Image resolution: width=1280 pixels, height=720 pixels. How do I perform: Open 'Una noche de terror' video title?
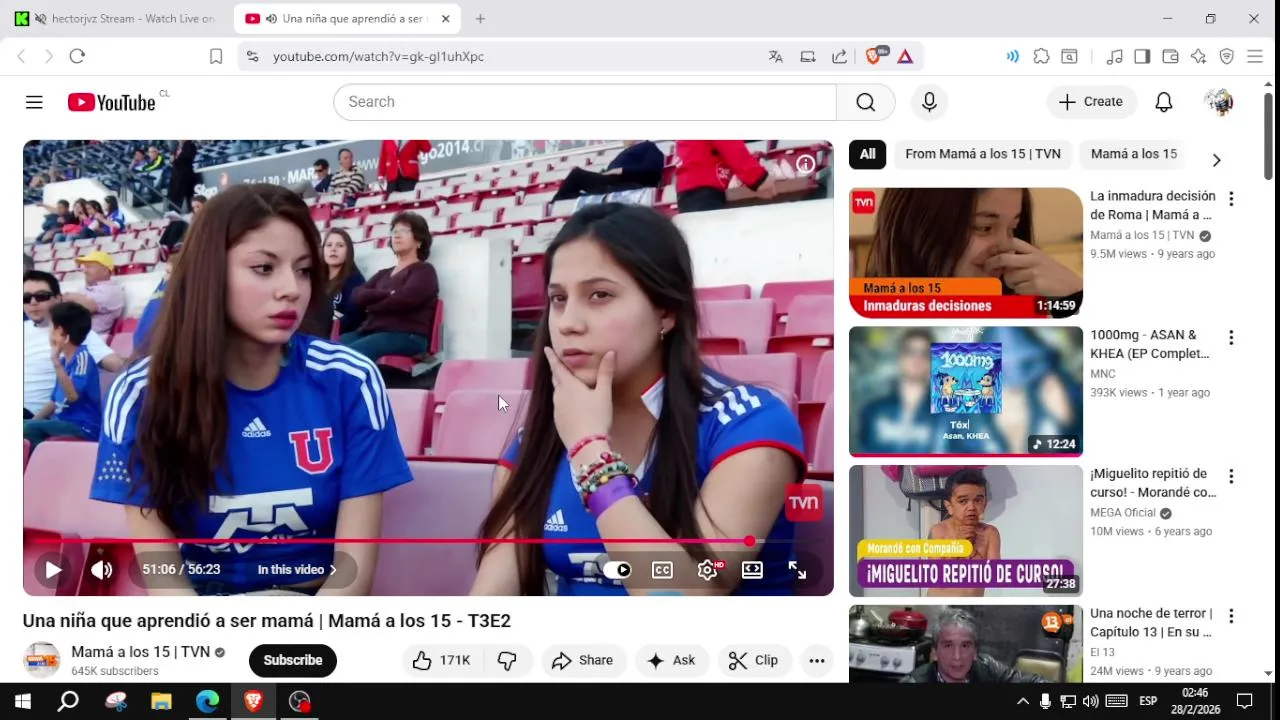coord(1151,622)
